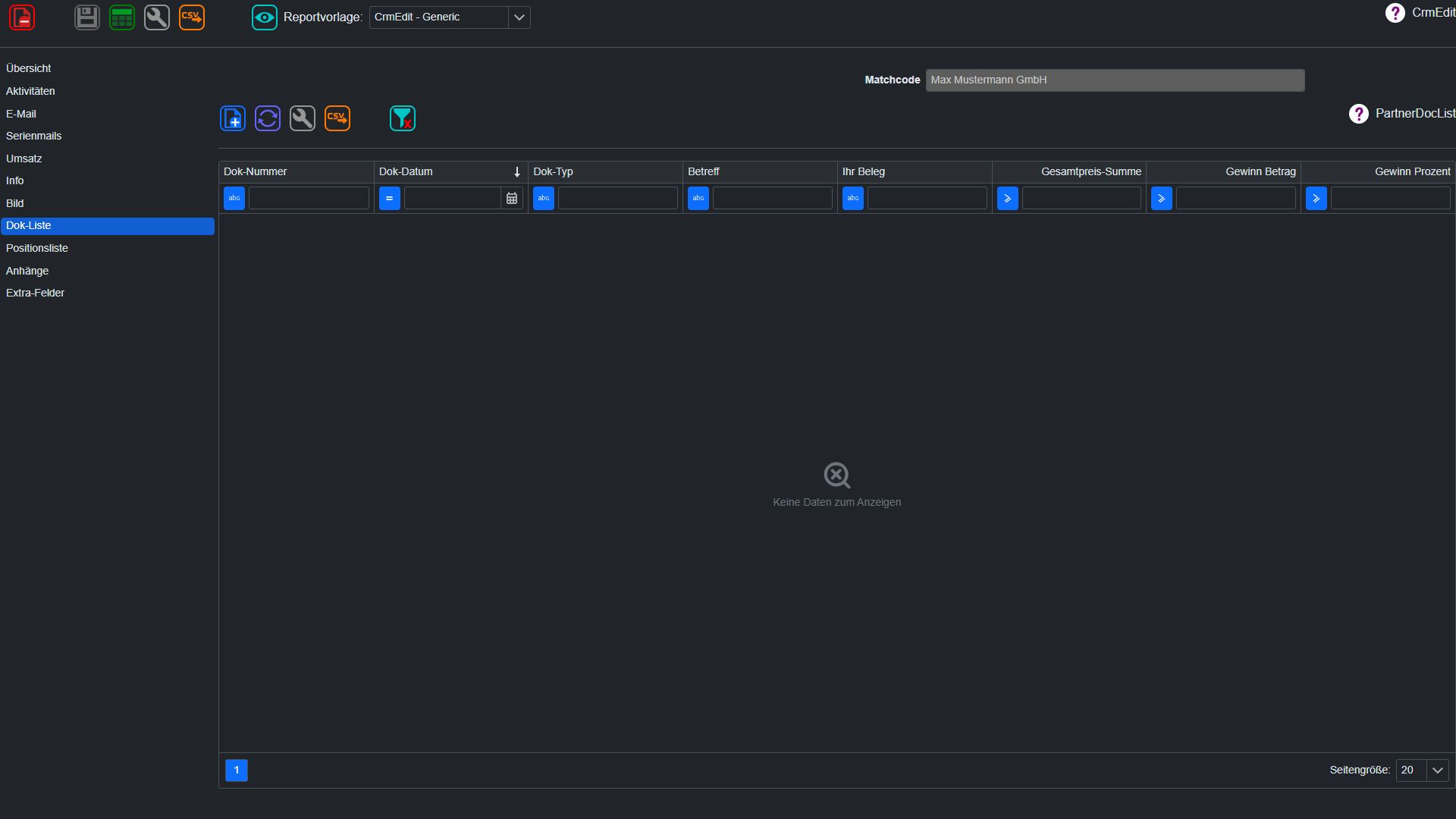Click the red delete document icon
This screenshot has width=1456, height=819.
coord(22,17)
